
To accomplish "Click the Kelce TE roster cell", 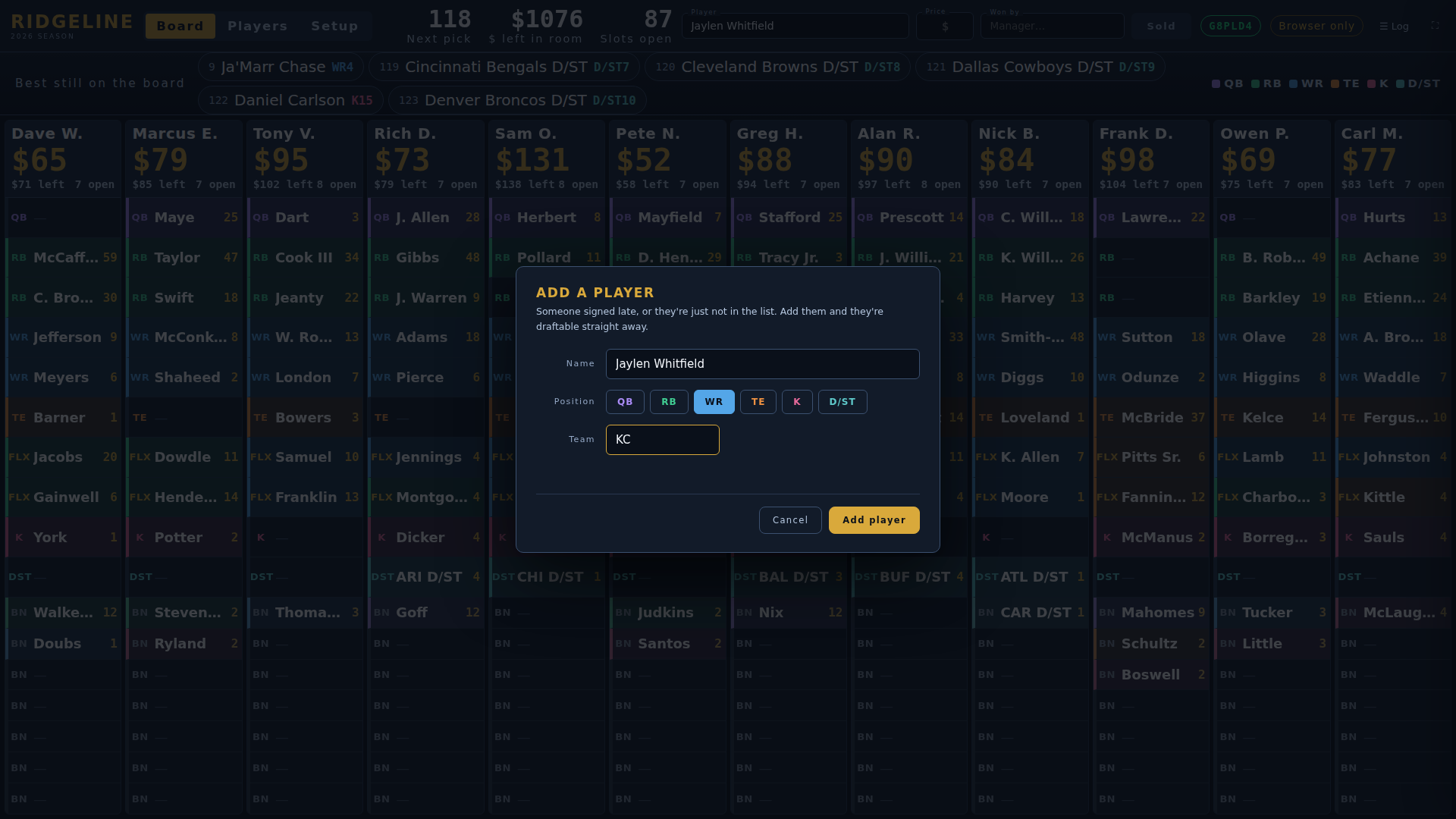I will tap(1272, 418).
